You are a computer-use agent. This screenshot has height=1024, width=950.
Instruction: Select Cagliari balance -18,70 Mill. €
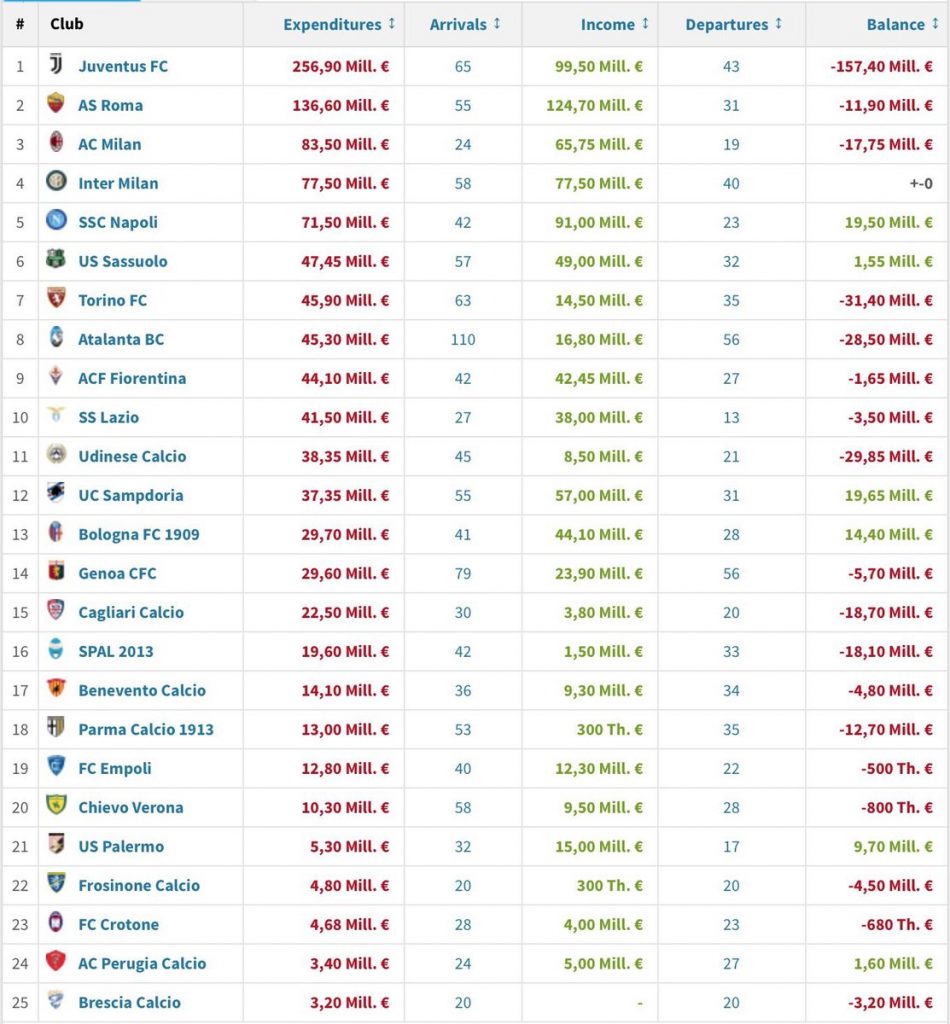(886, 613)
